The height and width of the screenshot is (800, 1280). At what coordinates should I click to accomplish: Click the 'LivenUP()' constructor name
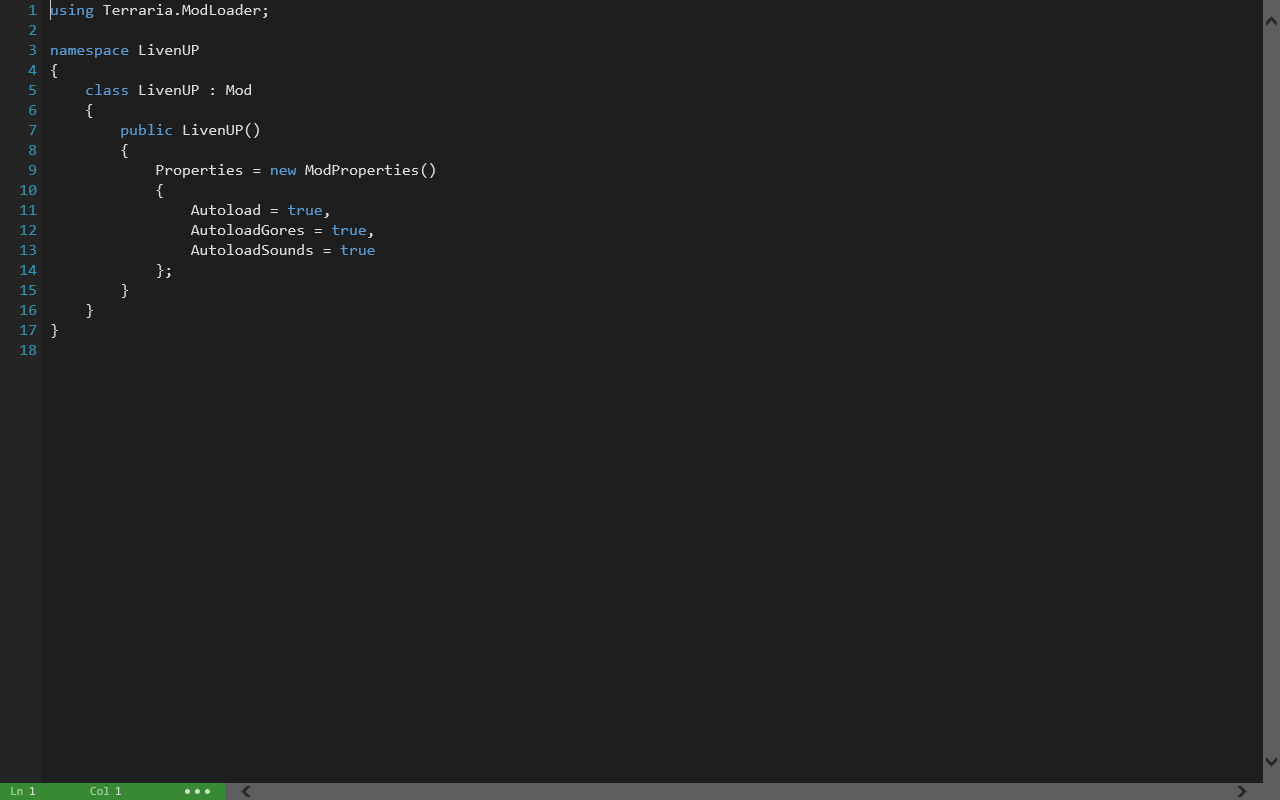[x=221, y=130]
